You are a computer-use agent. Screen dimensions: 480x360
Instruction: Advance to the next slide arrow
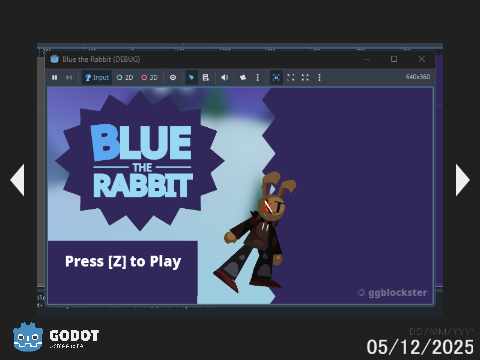pyautogui.click(x=463, y=180)
